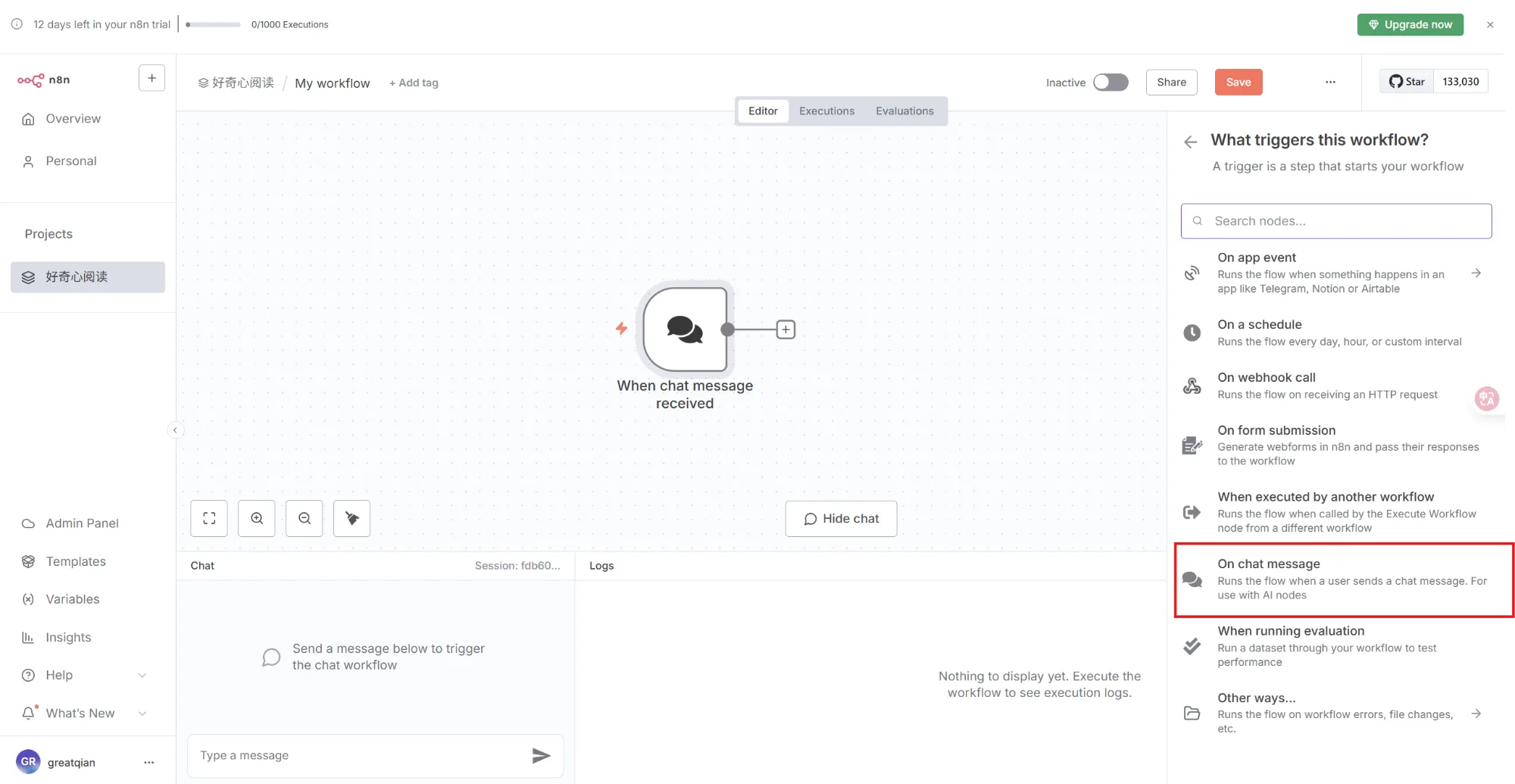Click the trial info icon
1515x784 pixels.
coord(17,24)
